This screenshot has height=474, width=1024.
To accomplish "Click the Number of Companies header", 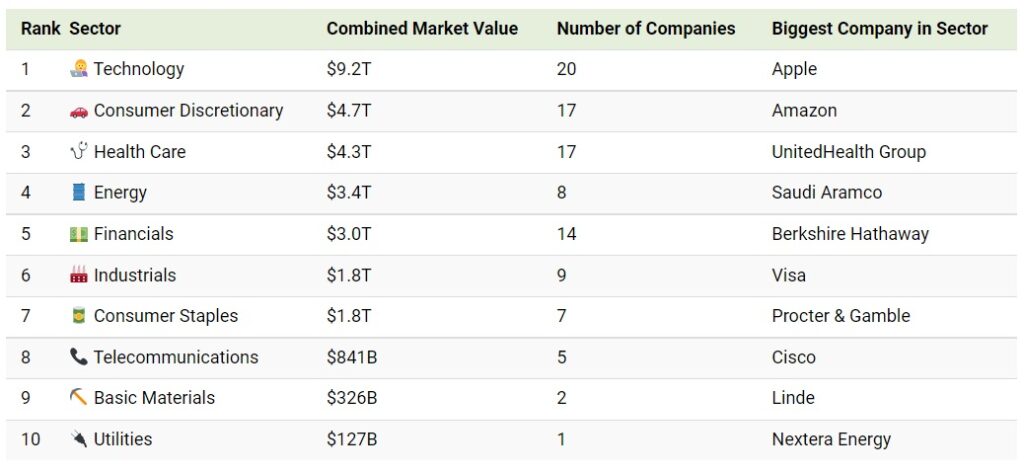I will coord(646,29).
